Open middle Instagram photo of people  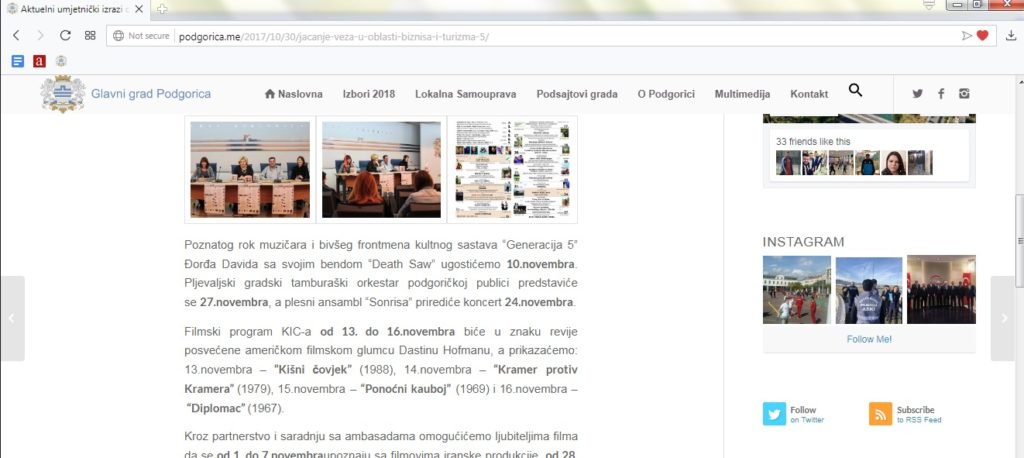[x=869, y=289]
